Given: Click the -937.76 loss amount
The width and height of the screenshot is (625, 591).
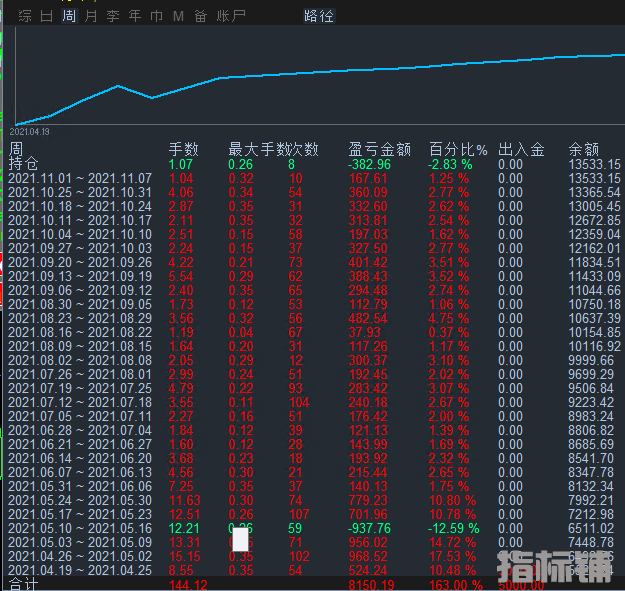Looking at the screenshot, I should point(369,528).
